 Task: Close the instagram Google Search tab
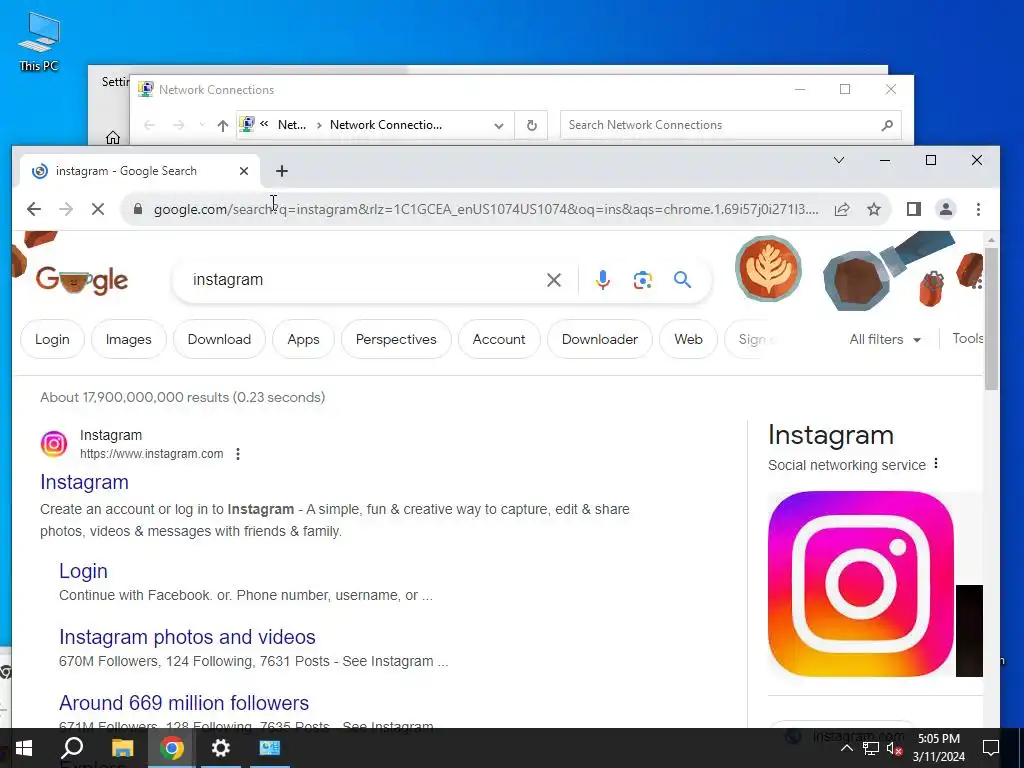[244, 171]
